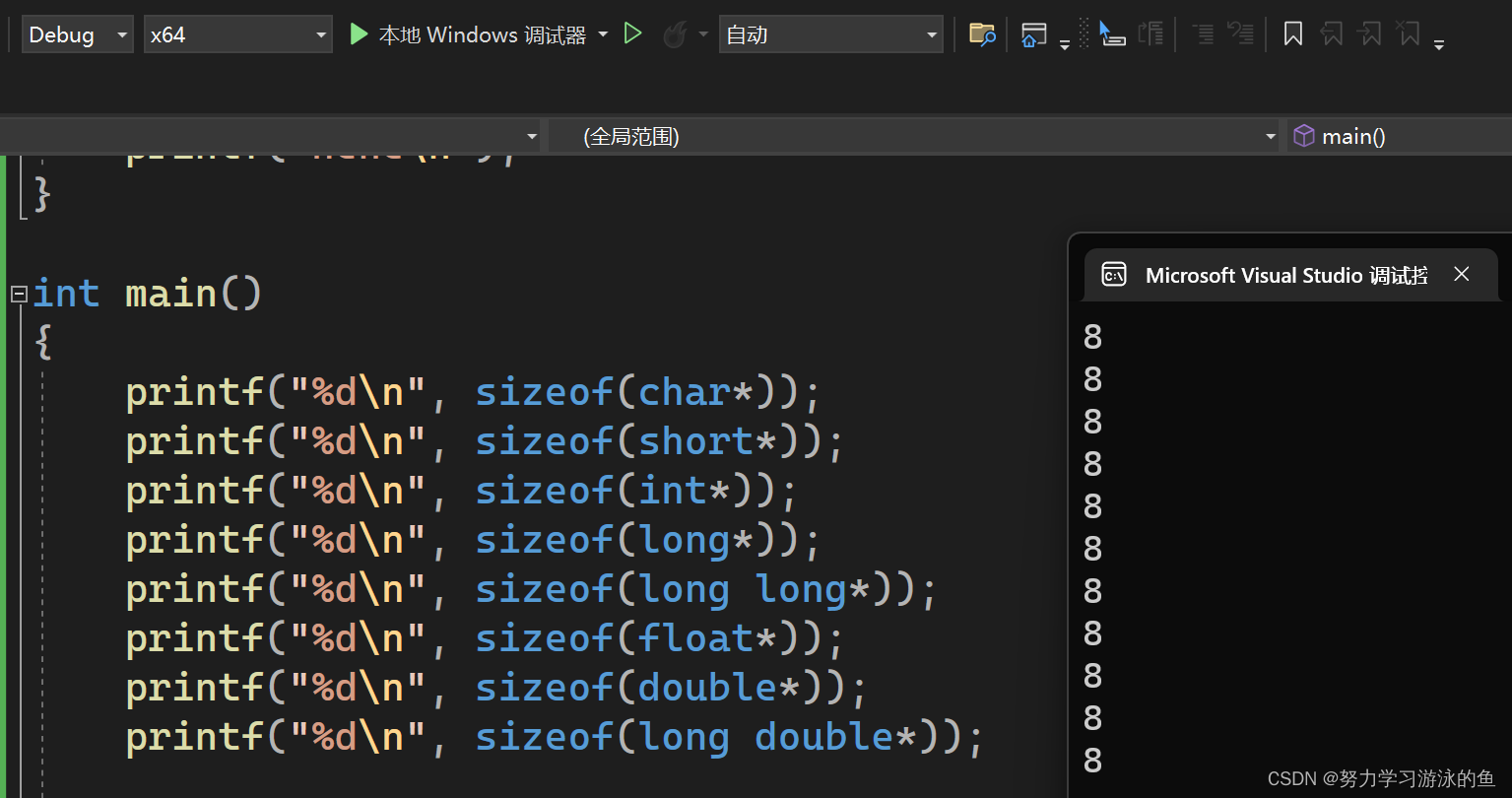Expand the debugger target dropdown arrow

[603, 34]
